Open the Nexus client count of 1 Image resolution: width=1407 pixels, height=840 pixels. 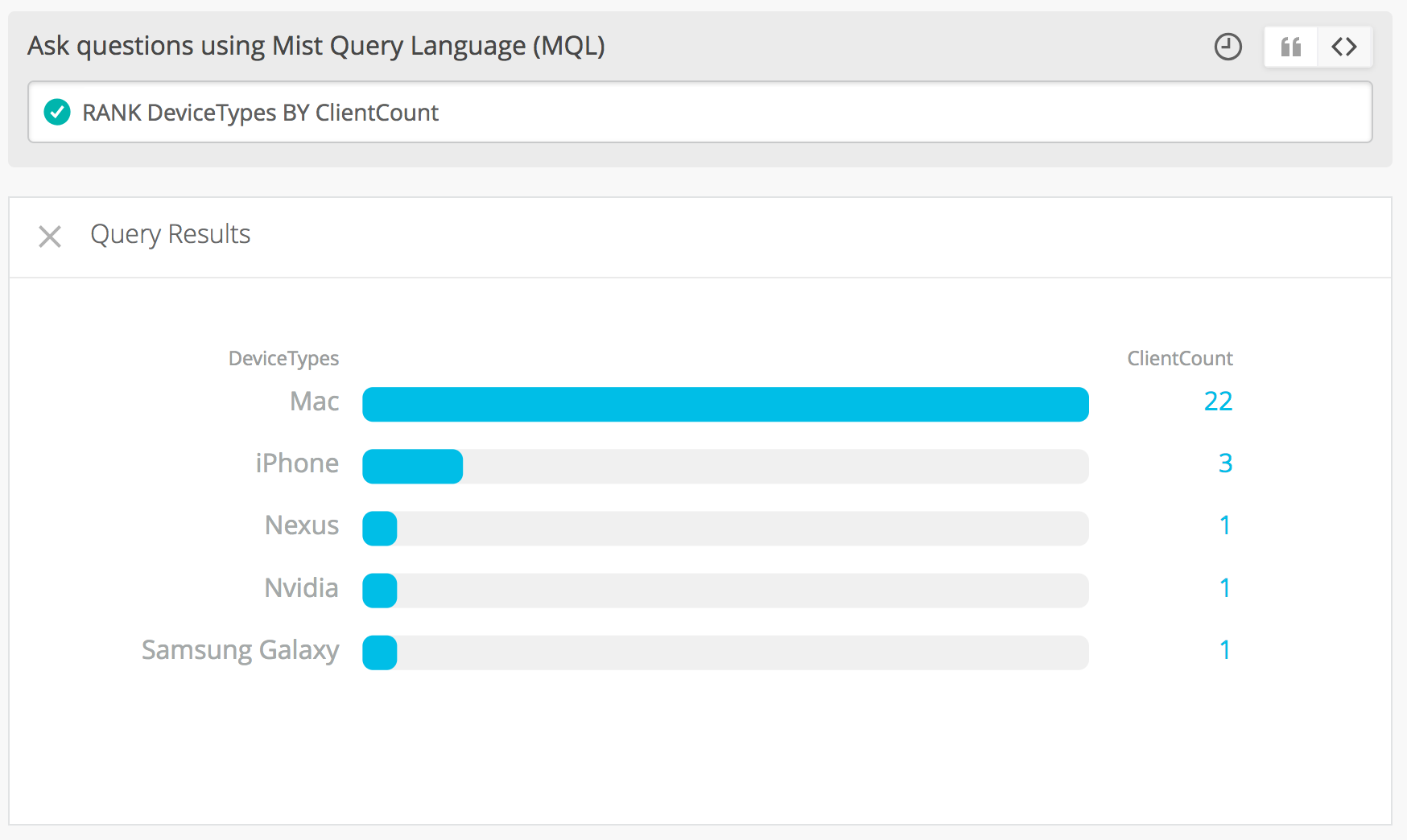[x=1225, y=525]
